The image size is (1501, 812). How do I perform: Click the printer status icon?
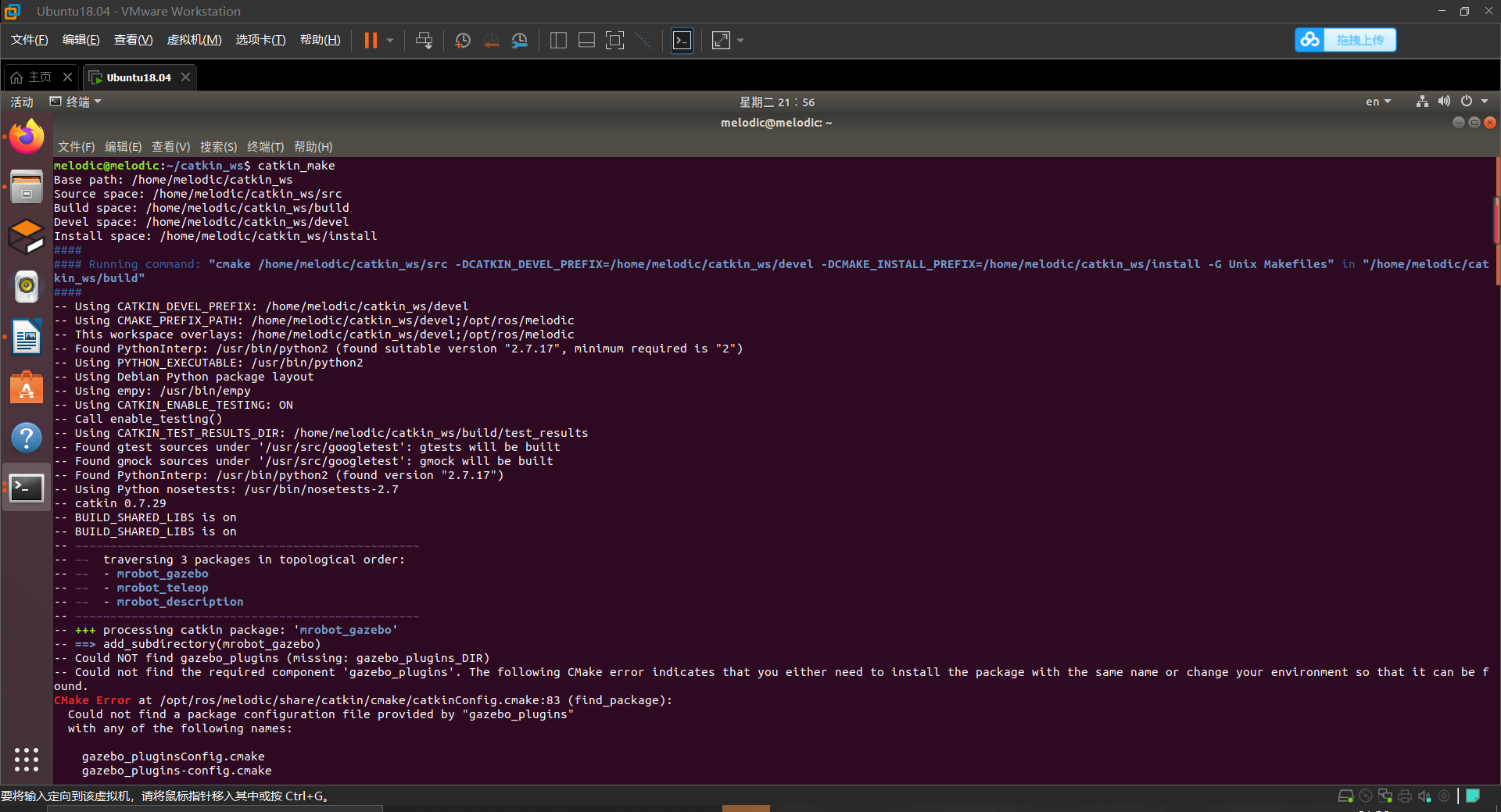1405,796
